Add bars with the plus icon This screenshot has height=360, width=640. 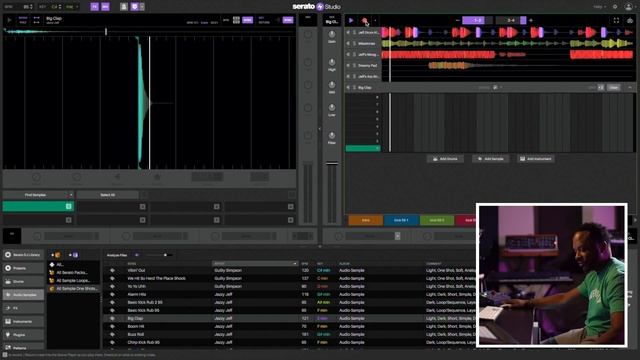tap(531, 20)
